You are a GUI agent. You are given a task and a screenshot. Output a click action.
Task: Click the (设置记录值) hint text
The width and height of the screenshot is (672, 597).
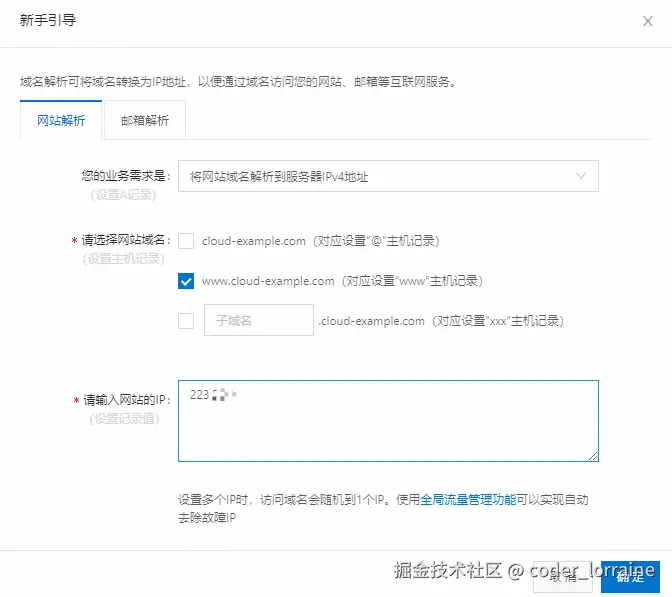(124, 419)
